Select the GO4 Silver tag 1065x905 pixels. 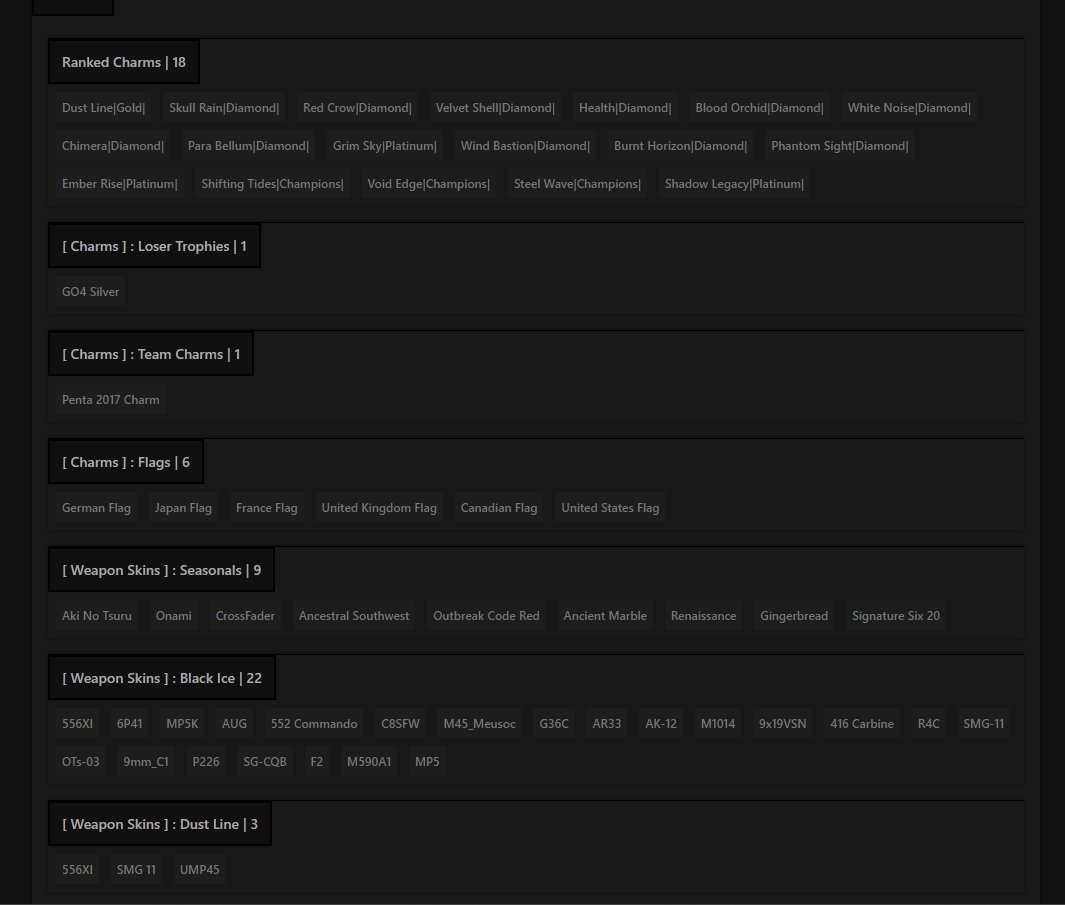[90, 292]
